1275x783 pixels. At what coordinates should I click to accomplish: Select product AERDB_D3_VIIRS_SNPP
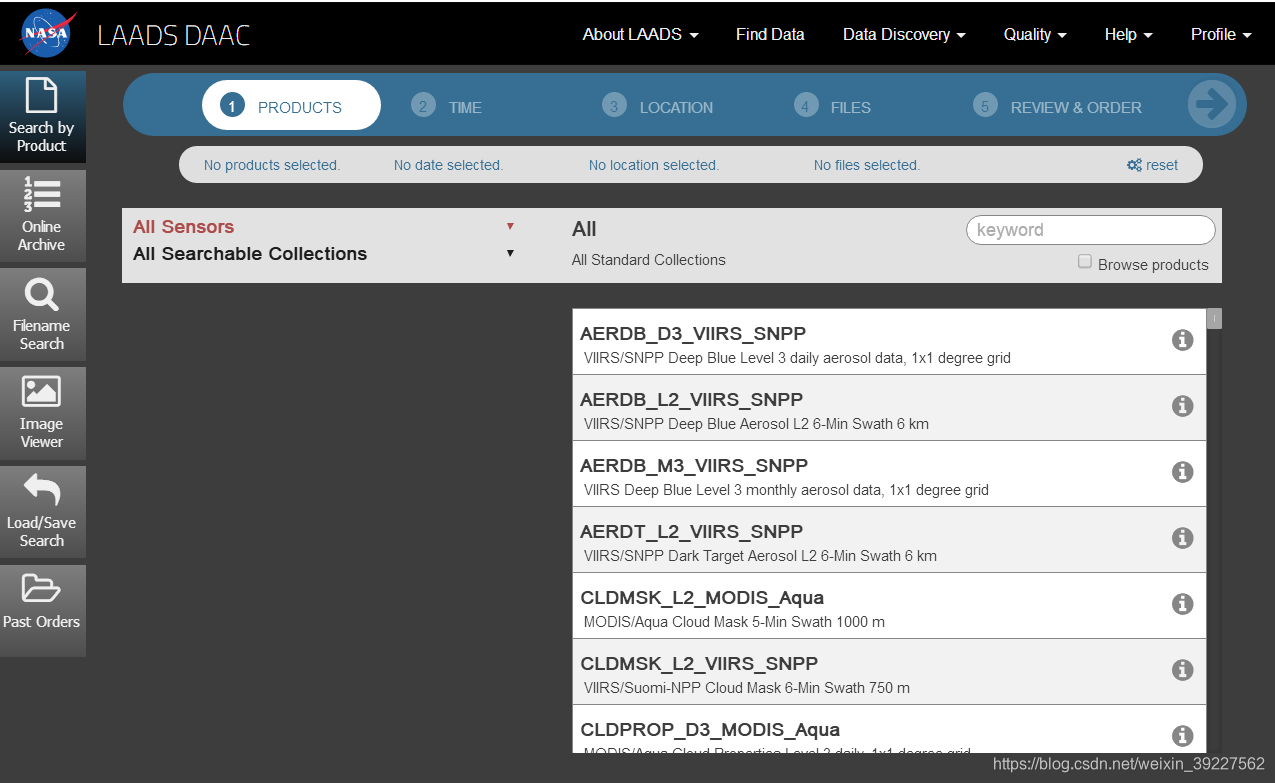pos(889,342)
